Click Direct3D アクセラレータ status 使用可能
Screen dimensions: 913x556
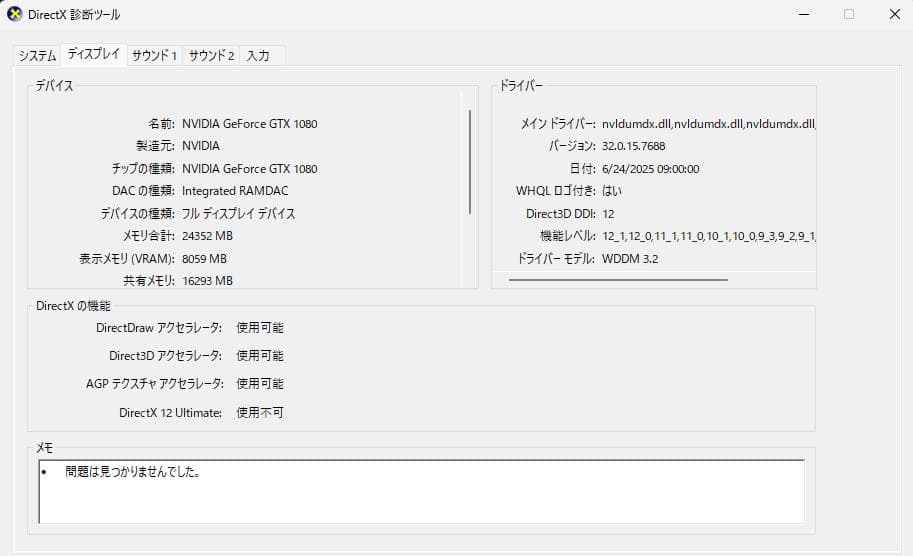point(260,356)
